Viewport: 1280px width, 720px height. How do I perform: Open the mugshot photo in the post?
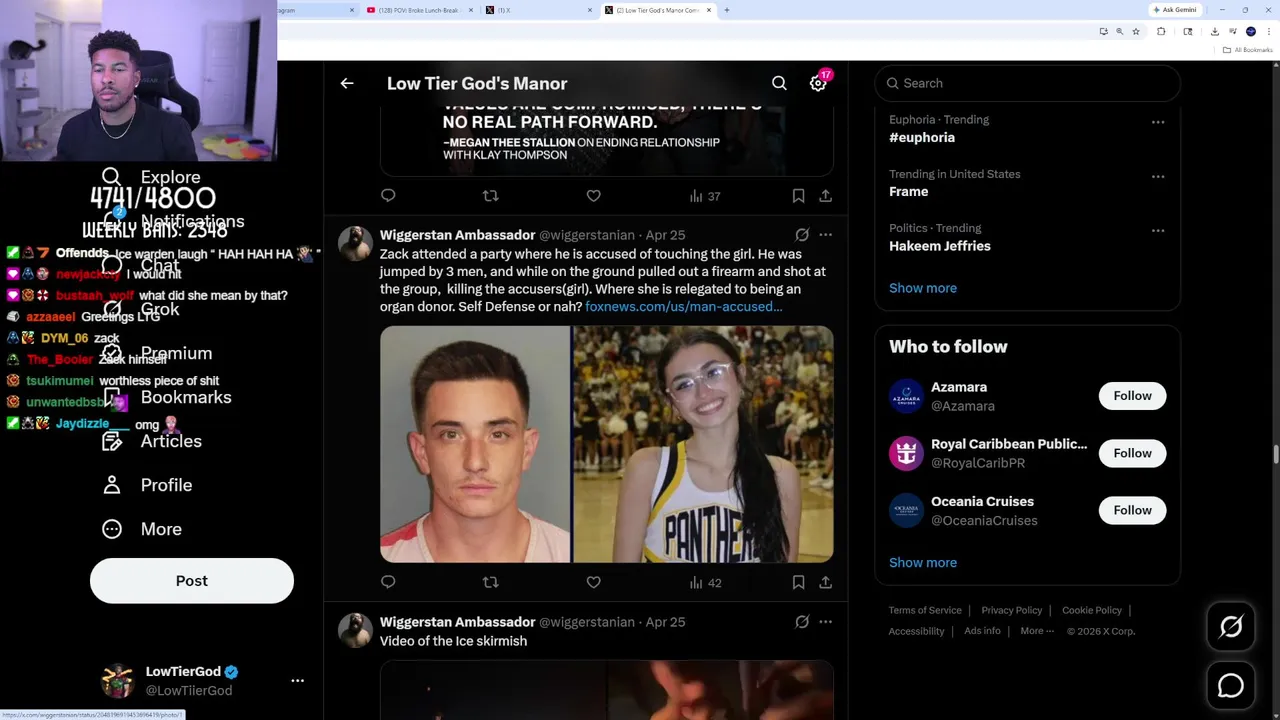point(475,444)
